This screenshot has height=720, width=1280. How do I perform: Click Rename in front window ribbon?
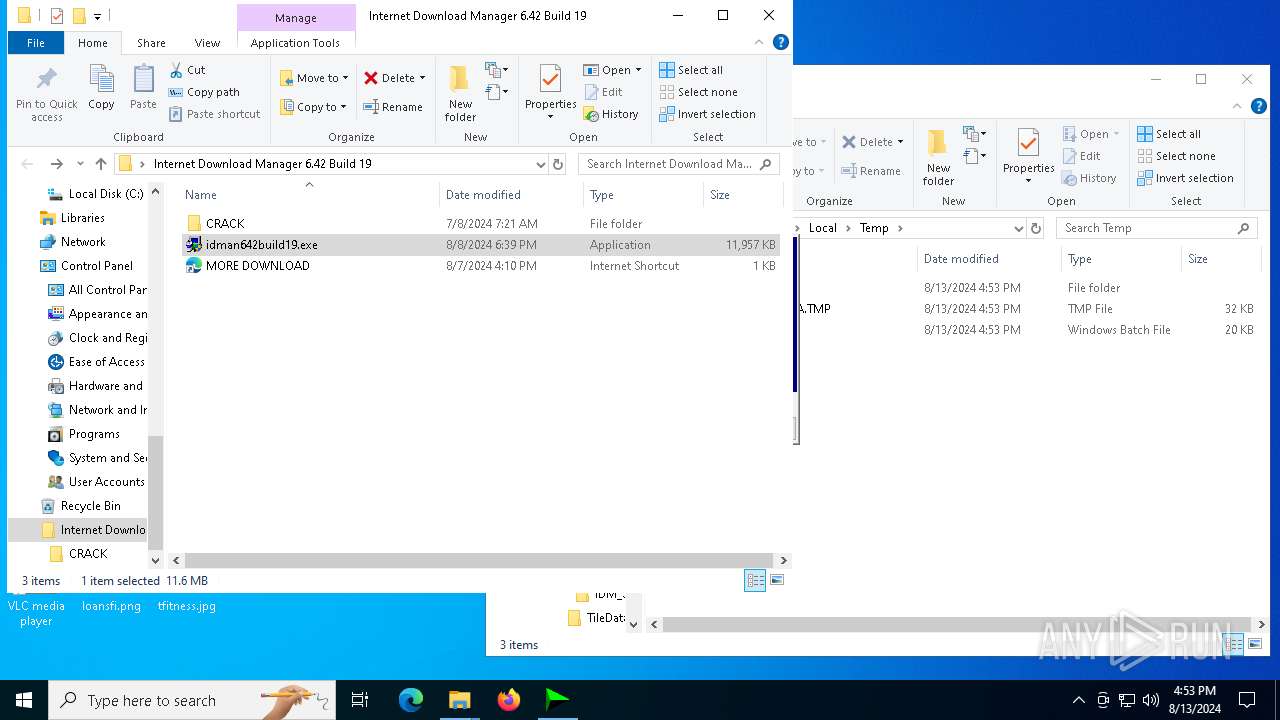point(393,107)
